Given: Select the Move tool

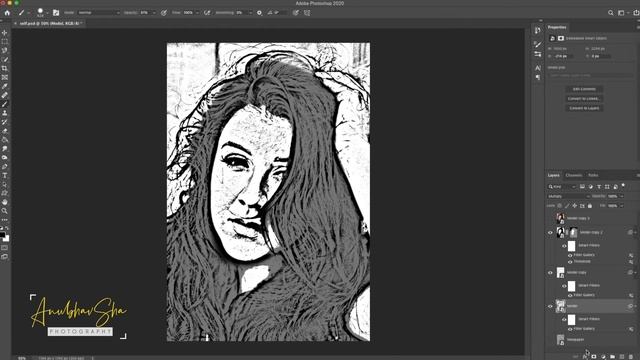Looking at the screenshot, I should [x=4, y=33].
